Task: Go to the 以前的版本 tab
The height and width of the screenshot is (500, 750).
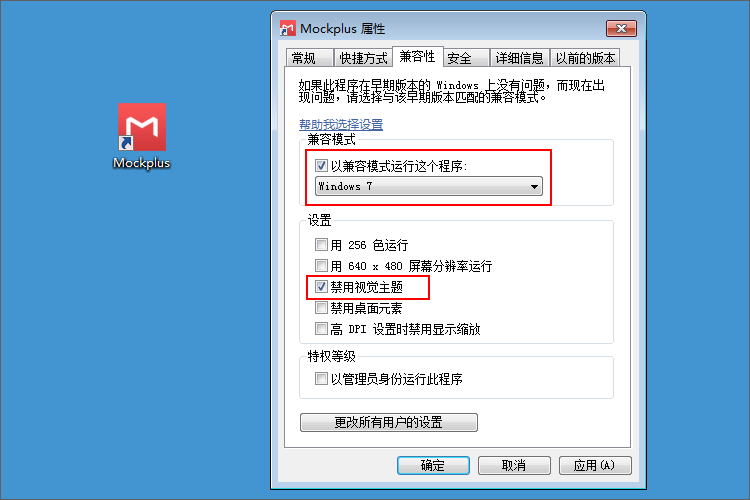Action: coord(585,58)
